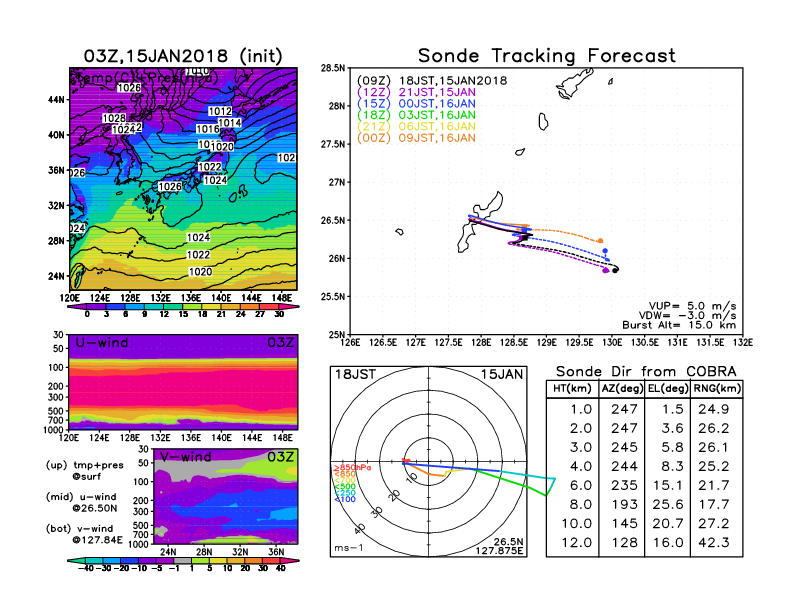Select azimuth 247 in the 1.0 km row
792x612 pixels.
624,409
